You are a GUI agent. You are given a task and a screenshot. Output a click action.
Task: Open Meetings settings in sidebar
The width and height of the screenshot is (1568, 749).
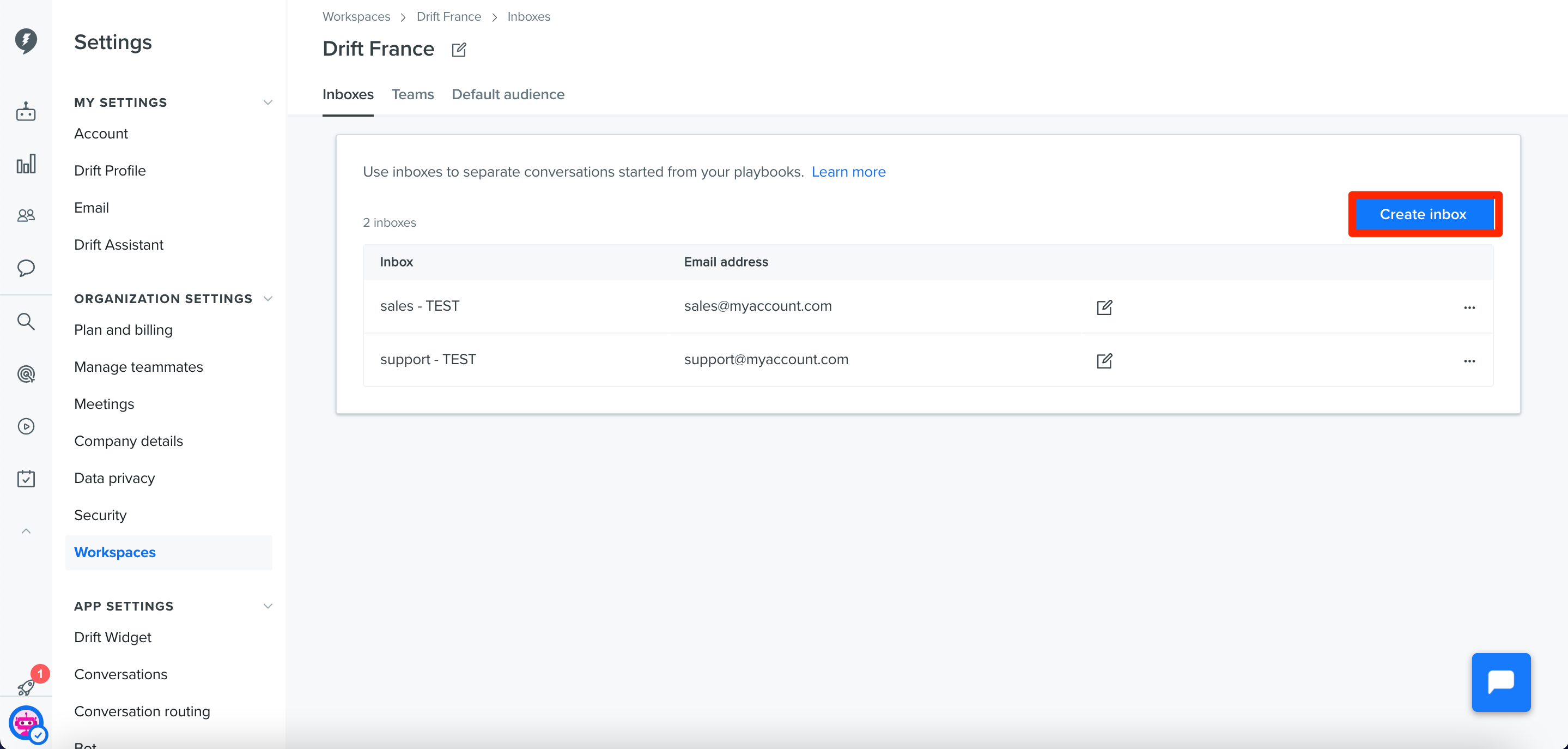pos(104,404)
